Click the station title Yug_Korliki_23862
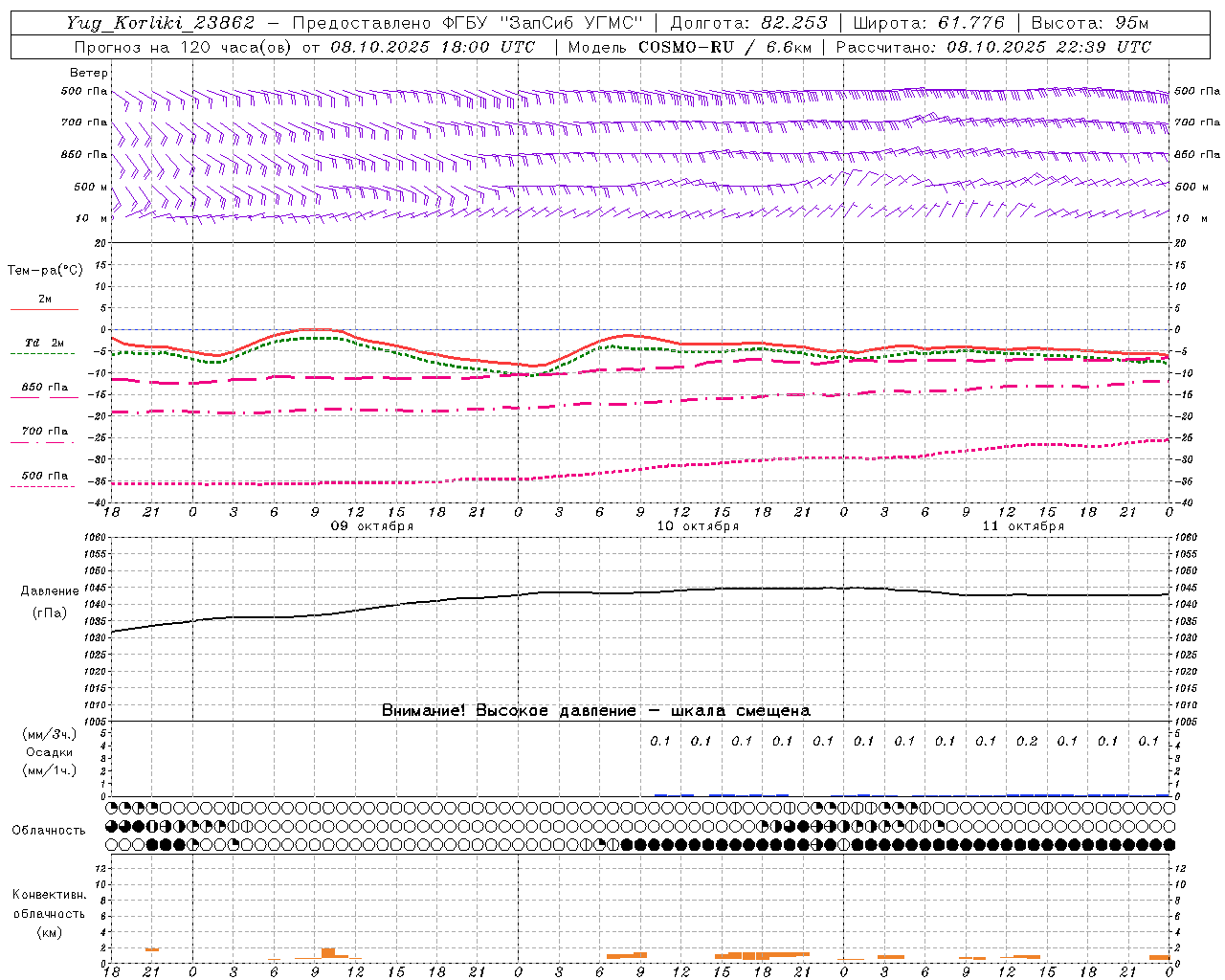 [161, 23]
